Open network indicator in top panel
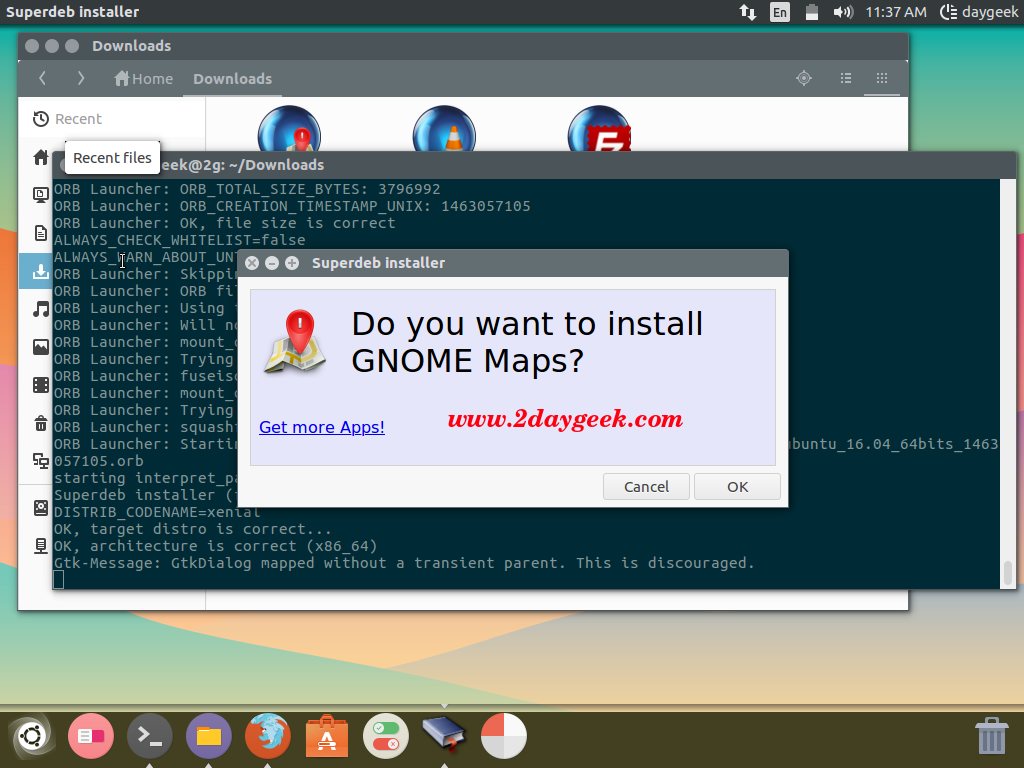The image size is (1024, 768). [x=748, y=12]
